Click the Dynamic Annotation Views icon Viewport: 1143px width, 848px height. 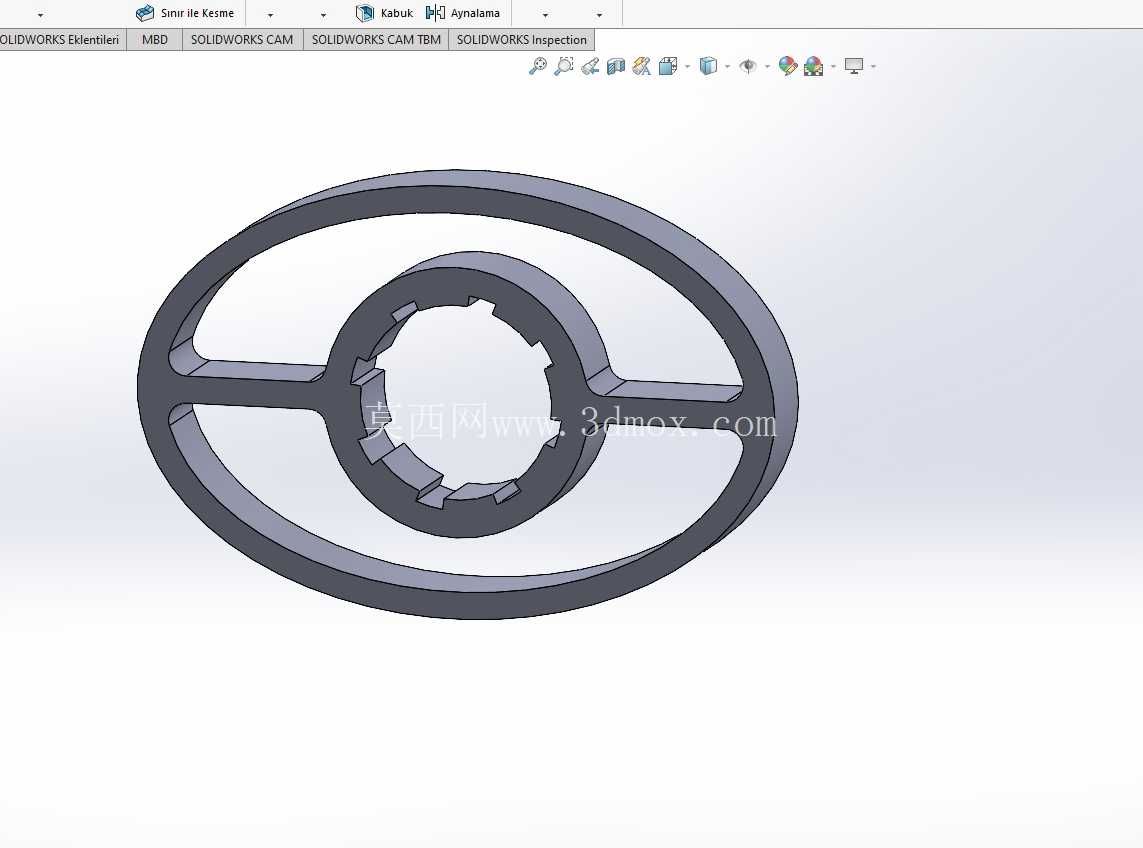coord(641,66)
